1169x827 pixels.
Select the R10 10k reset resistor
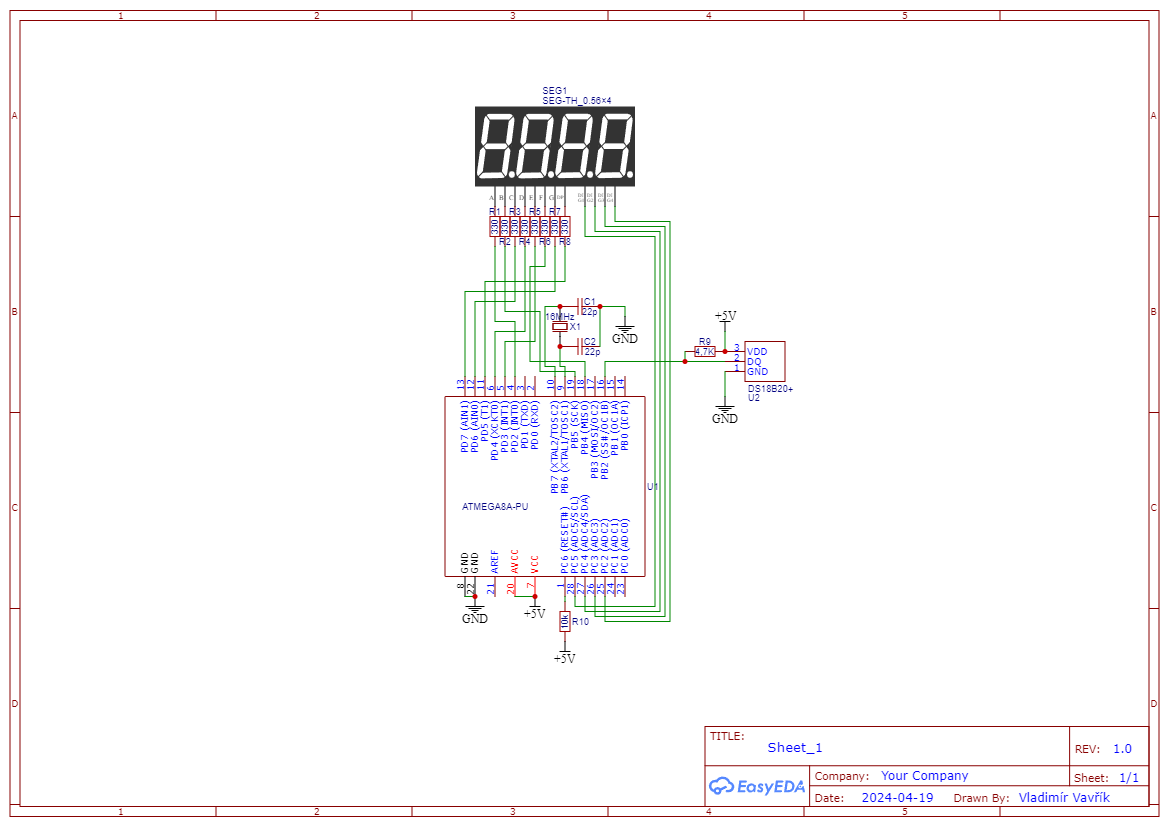pos(564,621)
